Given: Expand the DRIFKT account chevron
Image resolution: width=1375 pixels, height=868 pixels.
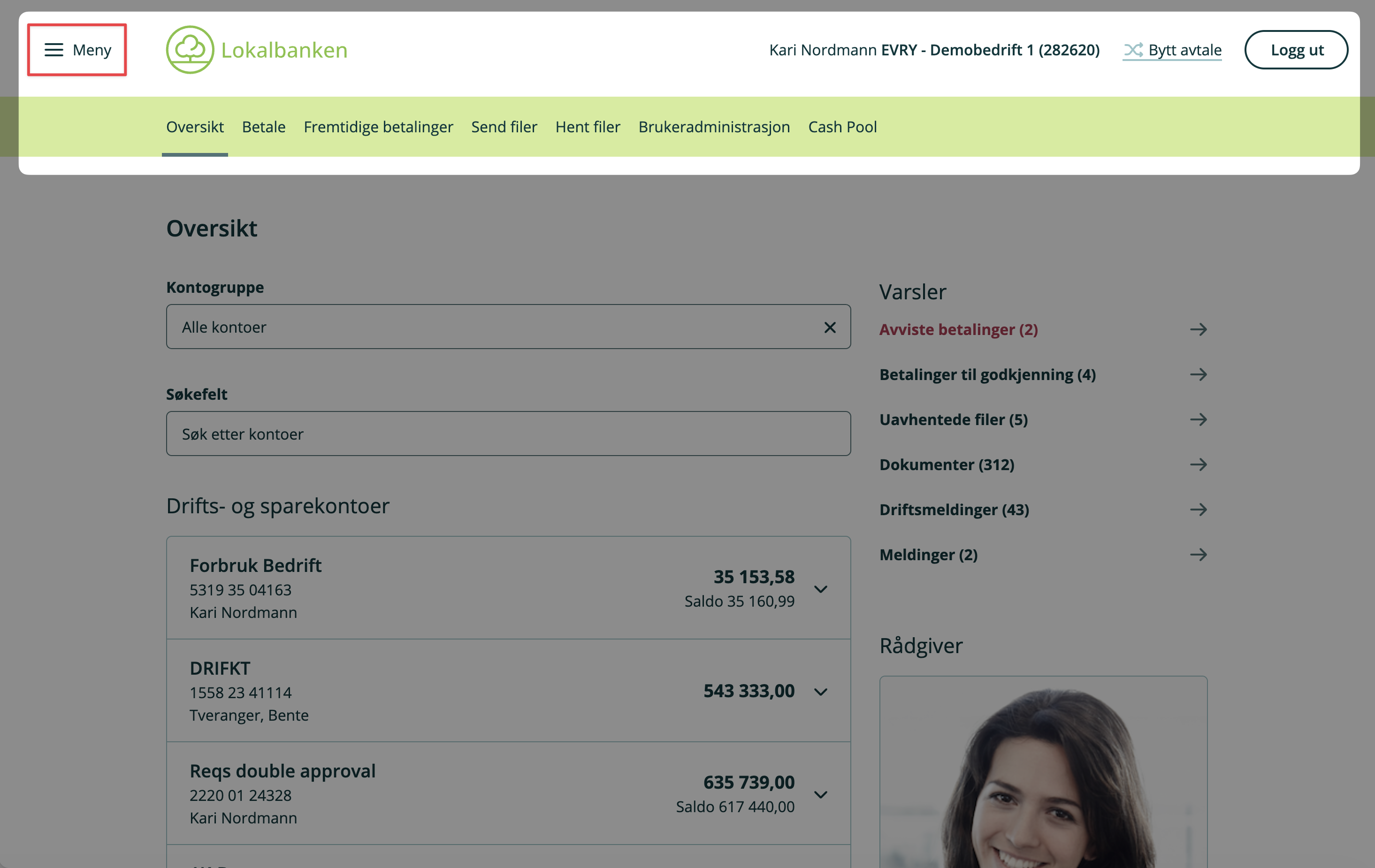Looking at the screenshot, I should pos(821,692).
